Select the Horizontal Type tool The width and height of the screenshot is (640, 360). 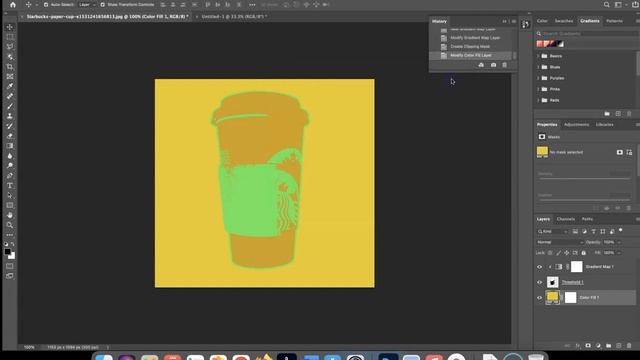pos(10,185)
